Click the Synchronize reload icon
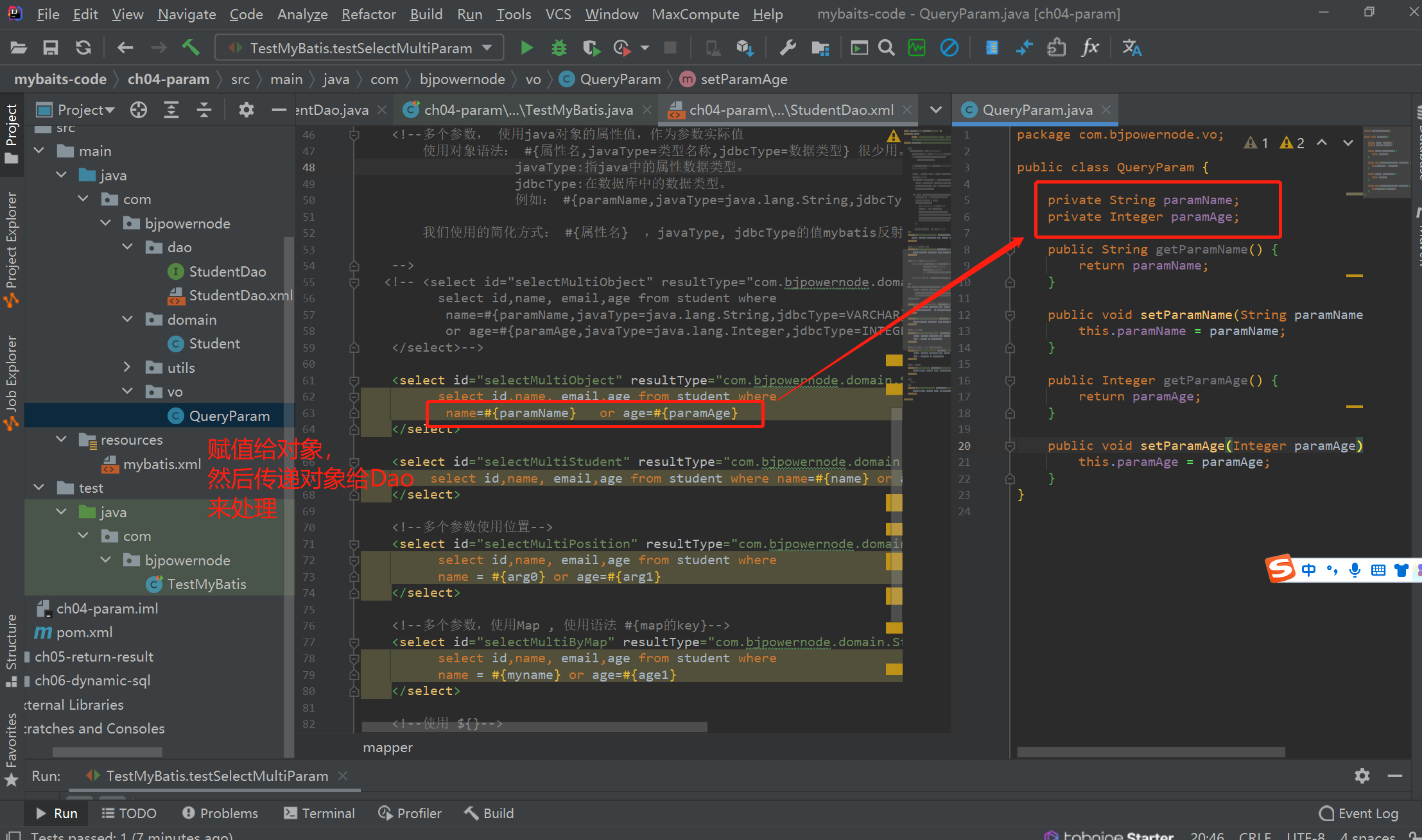The image size is (1422, 840). click(83, 47)
